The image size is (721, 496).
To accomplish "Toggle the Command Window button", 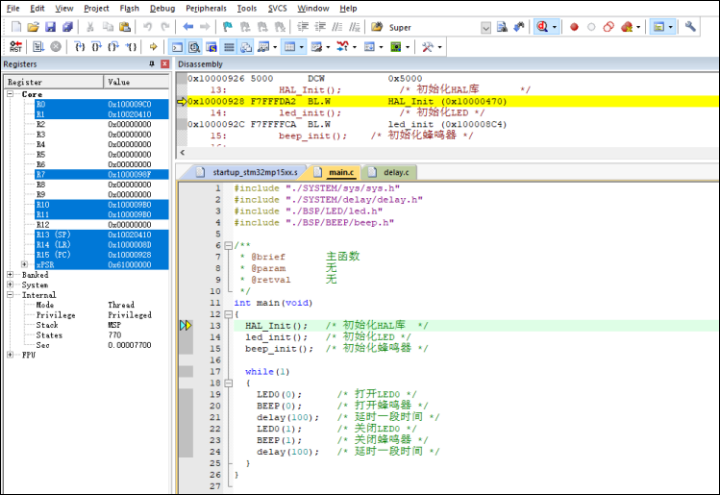I will [x=177, y=46].
